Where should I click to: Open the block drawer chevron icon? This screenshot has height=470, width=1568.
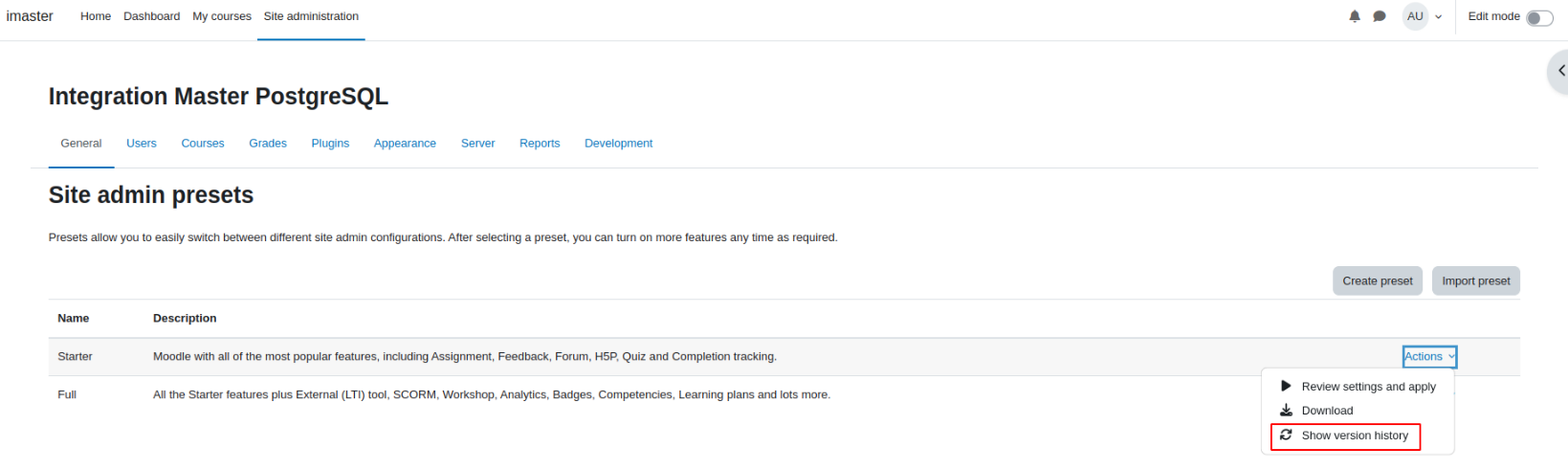pyautogui.click(x=1561, y=71)
